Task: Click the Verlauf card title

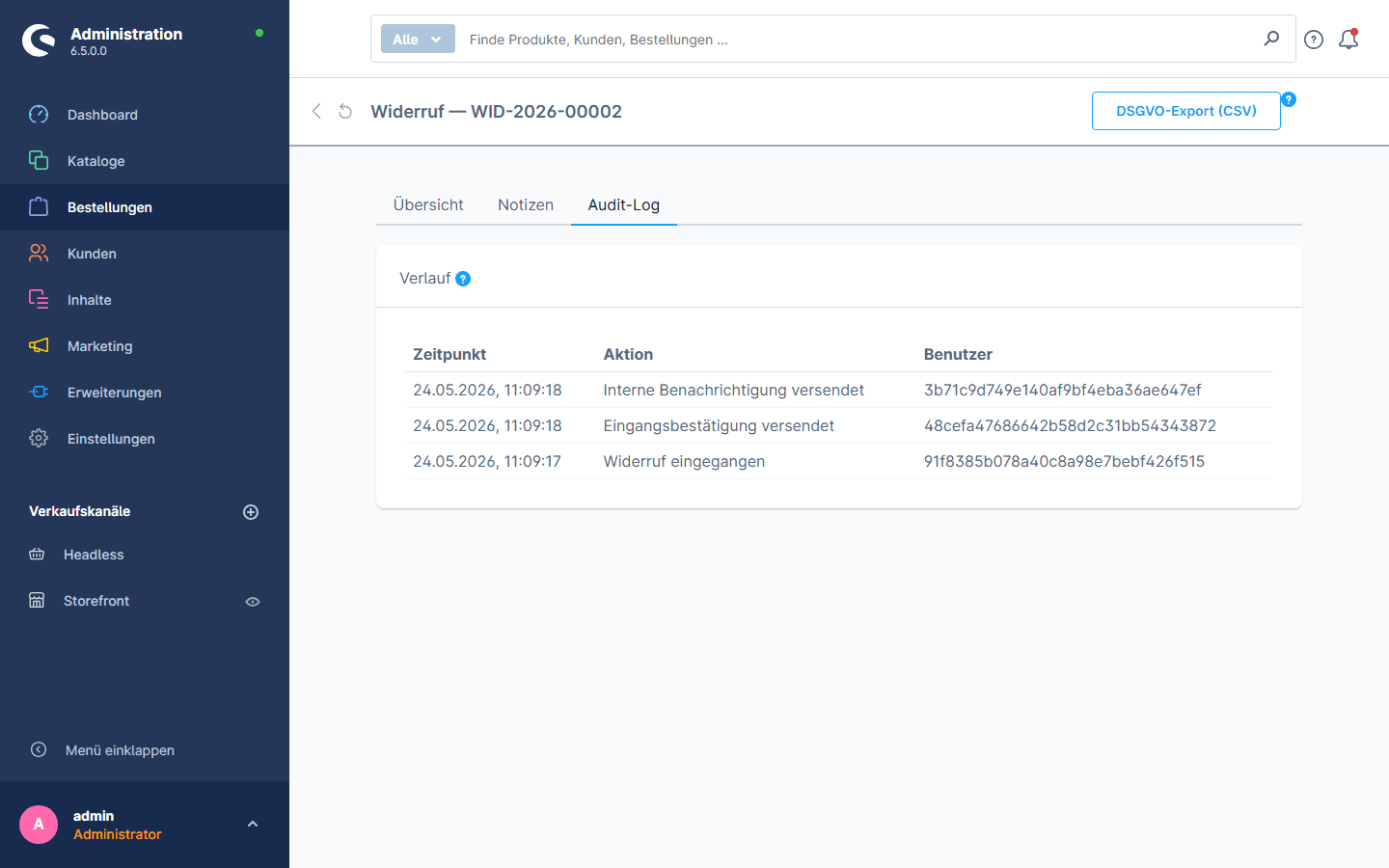Action: 424,278
